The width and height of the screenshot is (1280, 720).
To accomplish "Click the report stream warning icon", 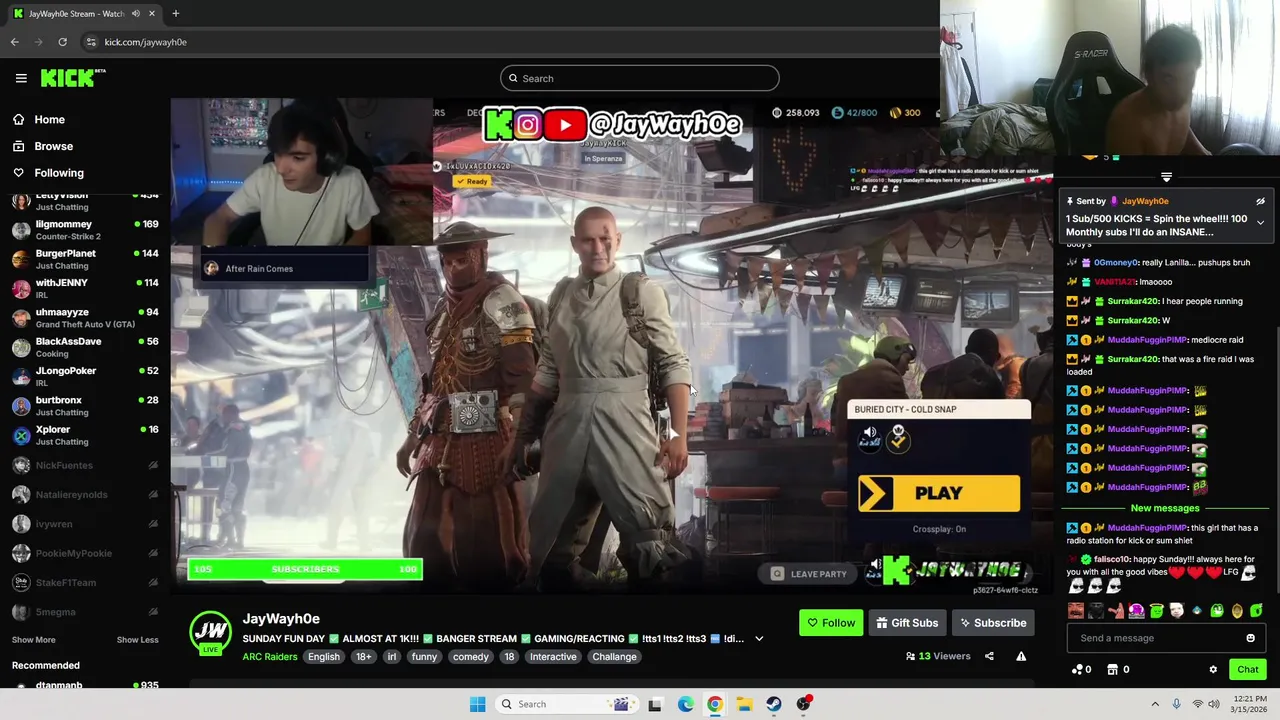I will (x=1021, y=656).
